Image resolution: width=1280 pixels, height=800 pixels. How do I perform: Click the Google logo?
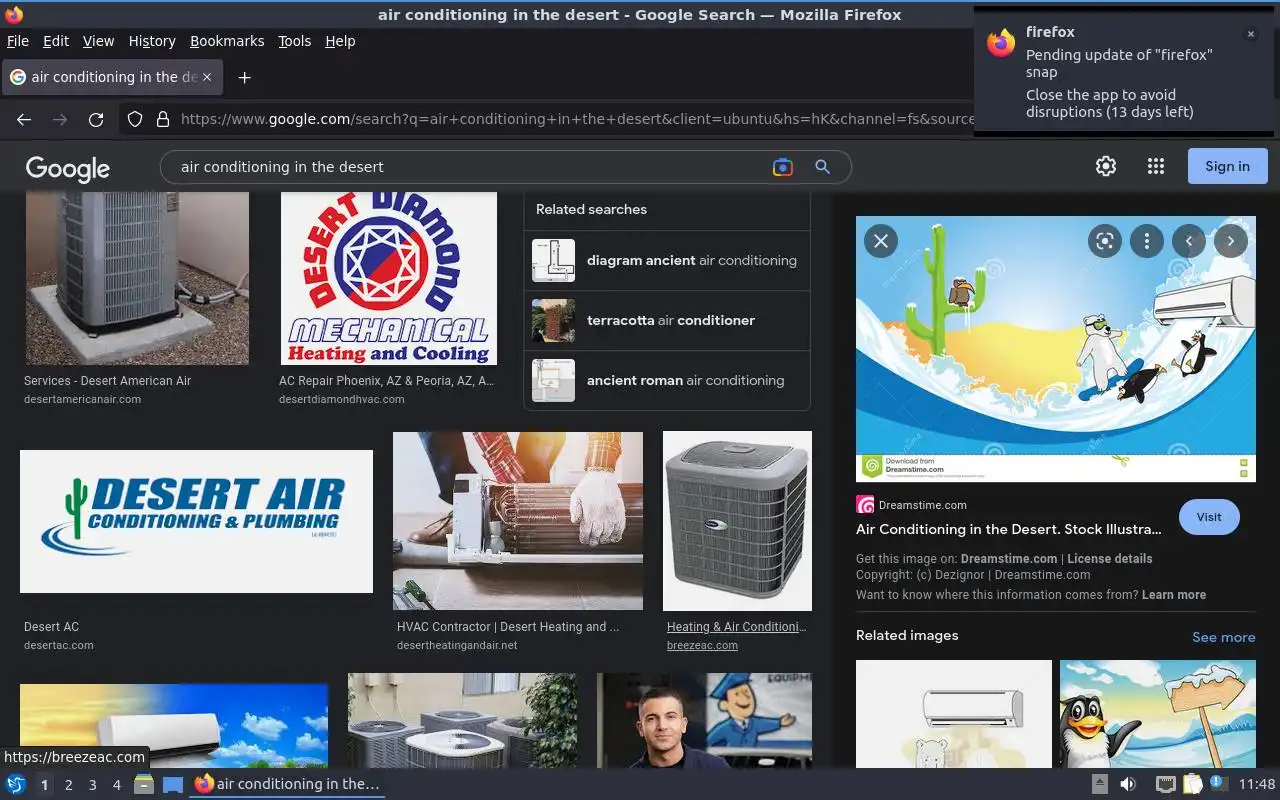point(68,168)
